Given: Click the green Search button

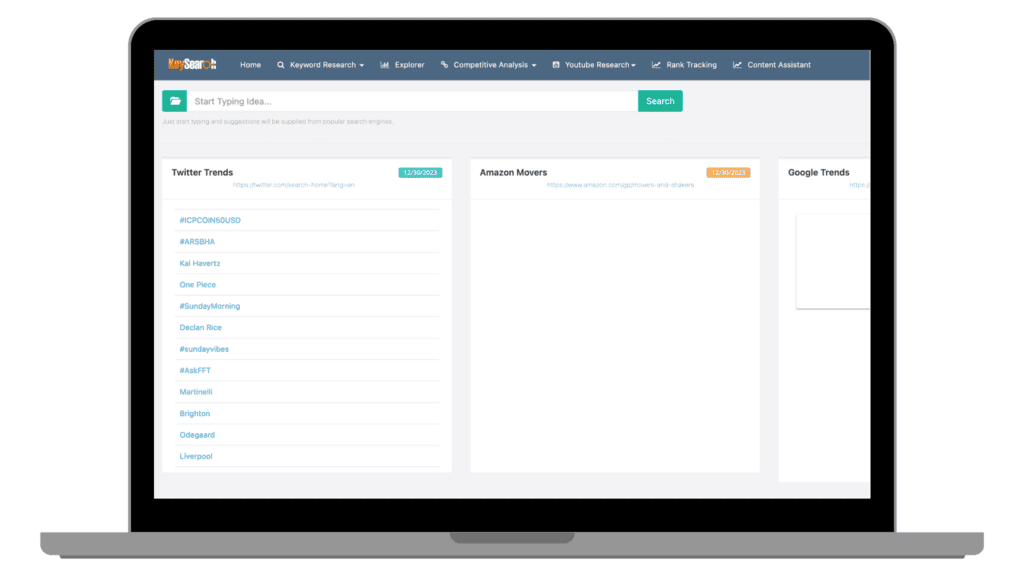Looking at the screenshot, I should (660, 101).
